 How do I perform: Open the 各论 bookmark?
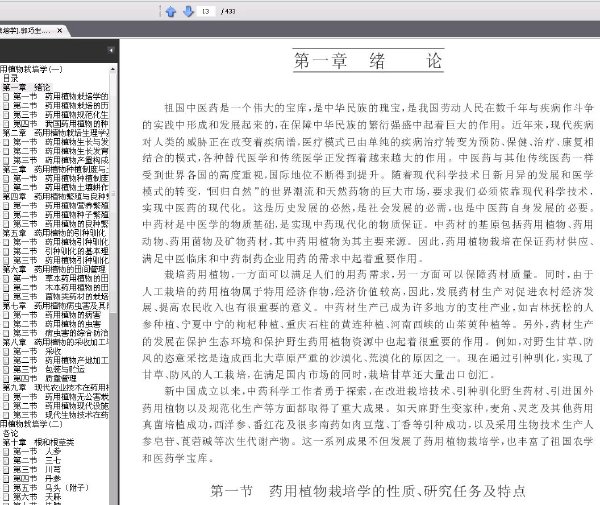click(10, 433)
